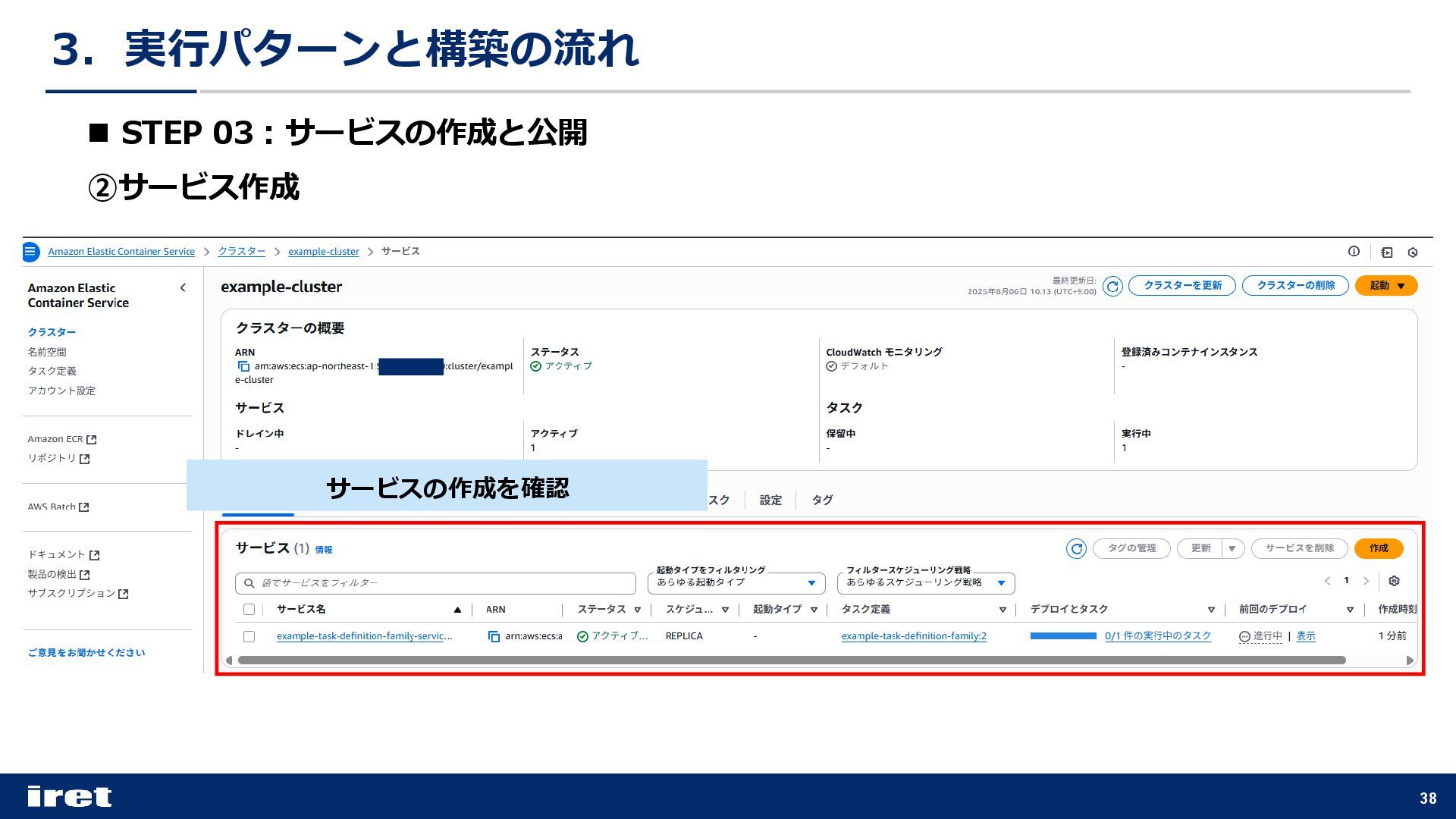Screen dimensions: 1456x819
Task: Click the 製品の検出 external link icon
Action: point(85,575)
